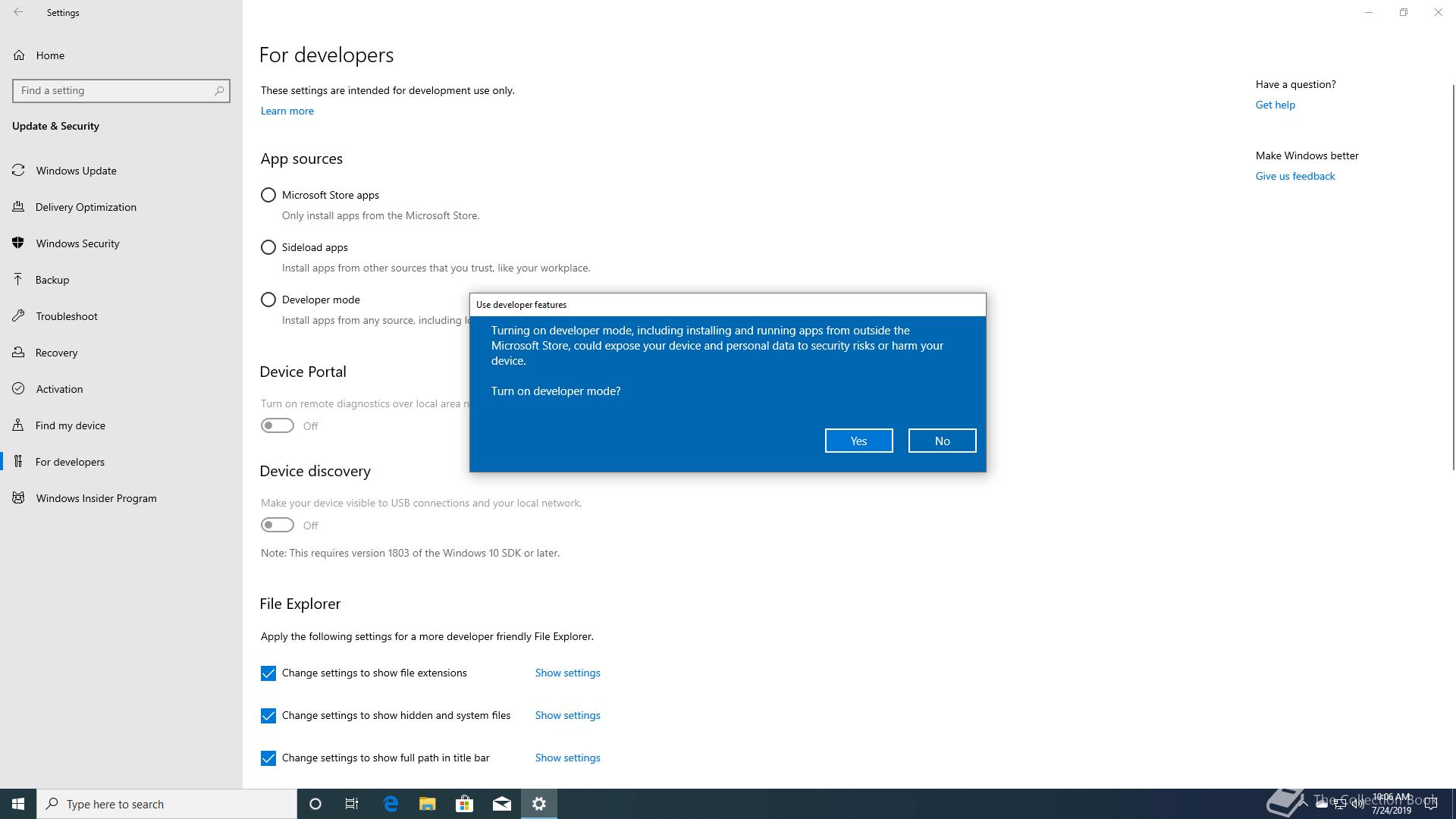
Task: Click the Windows Update sync icon
Action: pyautogui.click(x=19, y=171)
